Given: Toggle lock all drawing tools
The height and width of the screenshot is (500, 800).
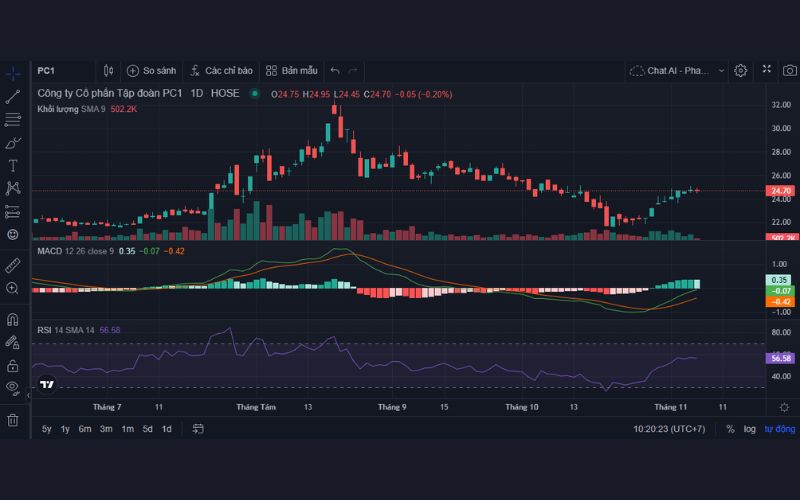Looking at the screenshot, I should (13, 366).
